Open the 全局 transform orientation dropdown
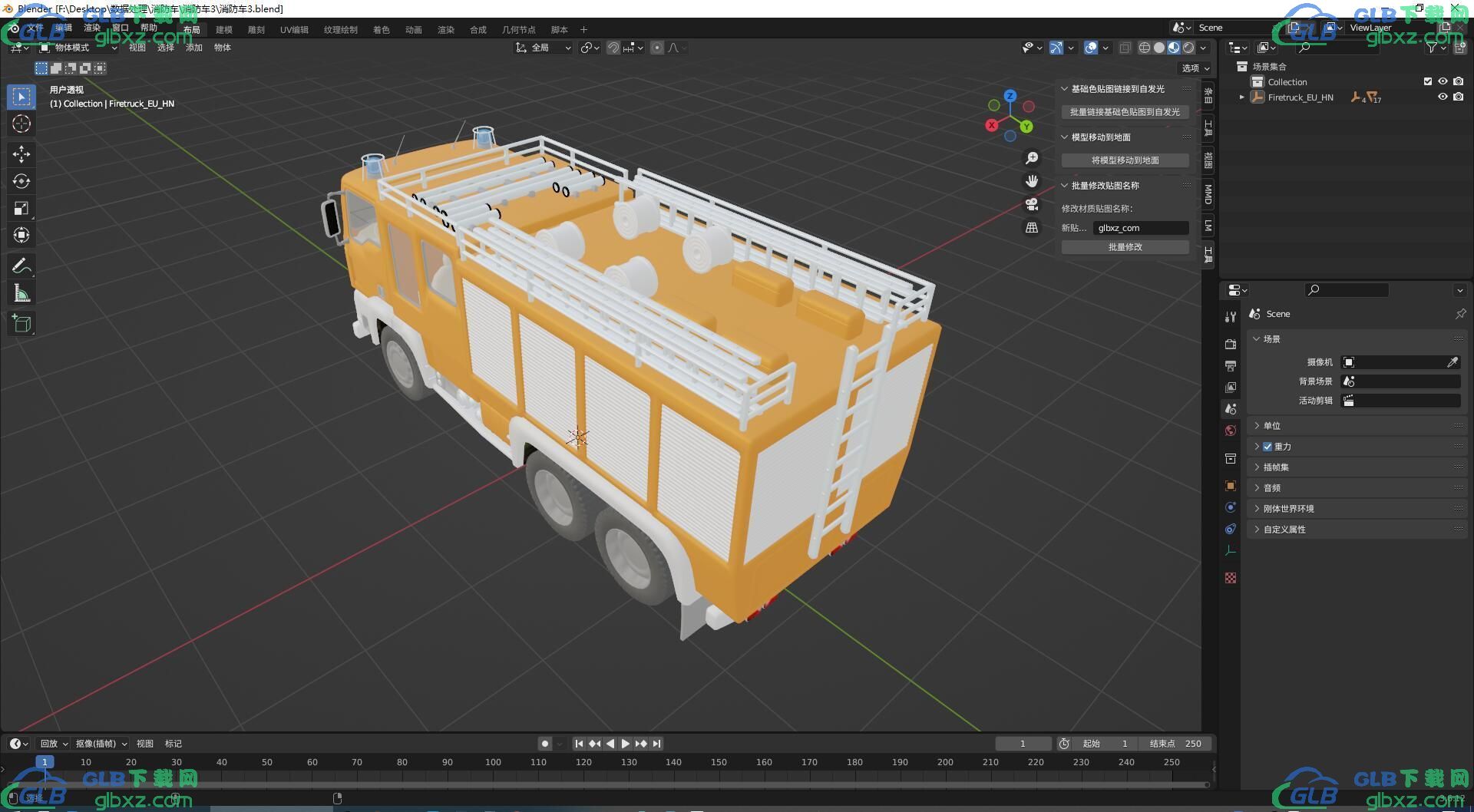 click(x=544, y=48)
